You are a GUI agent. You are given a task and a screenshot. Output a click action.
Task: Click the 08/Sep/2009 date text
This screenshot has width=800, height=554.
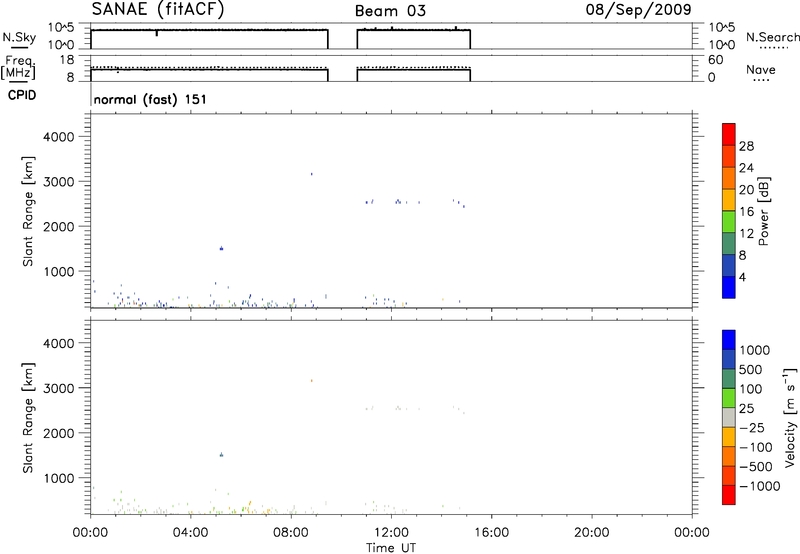(638, 9)
